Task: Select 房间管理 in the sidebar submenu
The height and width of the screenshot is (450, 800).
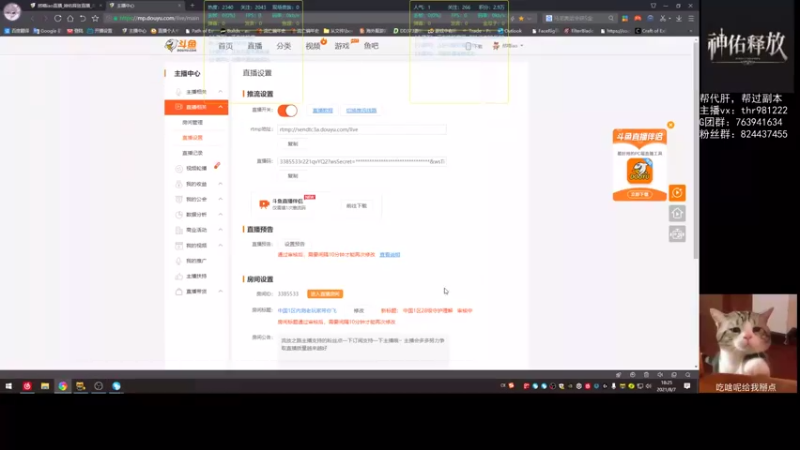Action: click(192, 122)
